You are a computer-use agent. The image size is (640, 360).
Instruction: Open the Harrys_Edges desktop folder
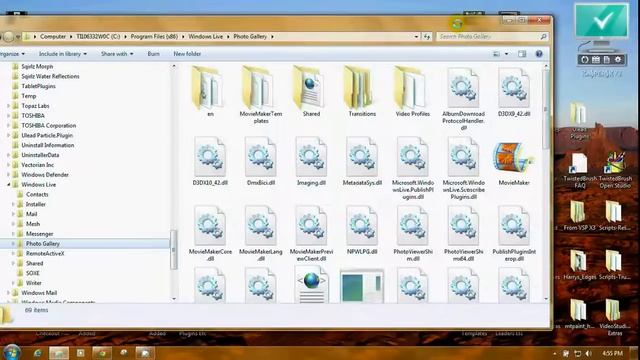point(579,265)
